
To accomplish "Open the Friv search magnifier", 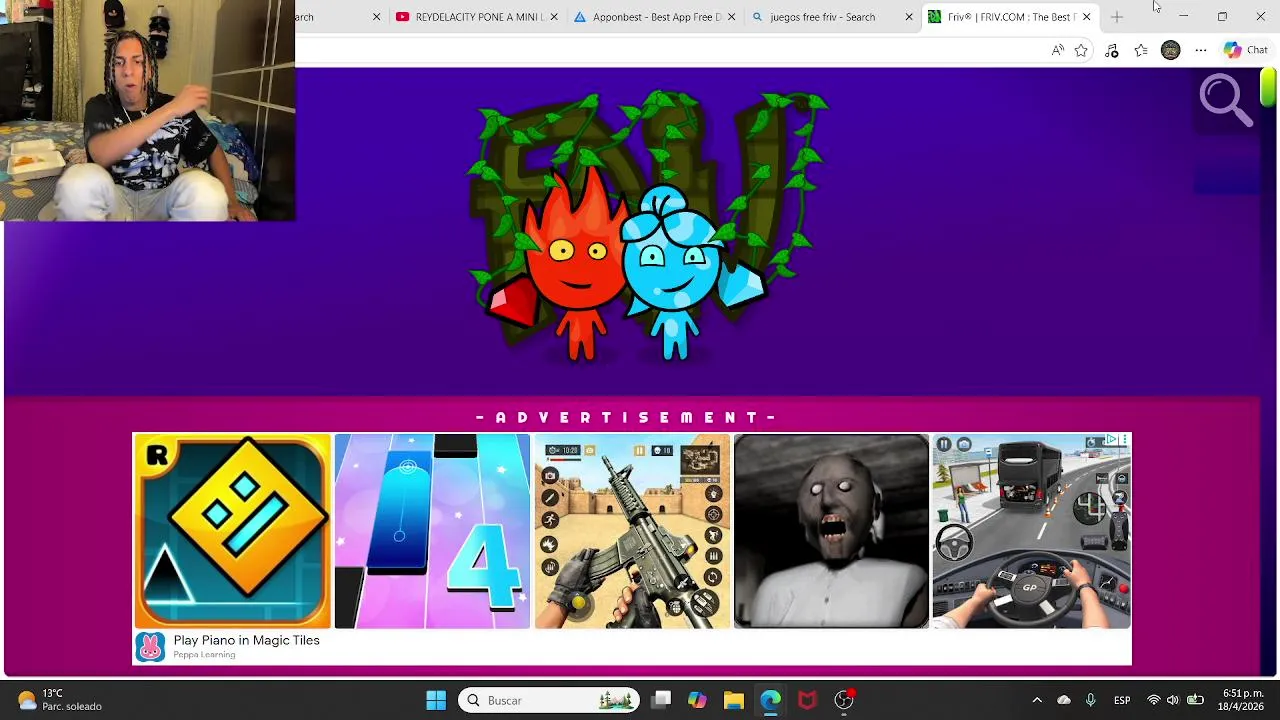I will pos(1226,100).
